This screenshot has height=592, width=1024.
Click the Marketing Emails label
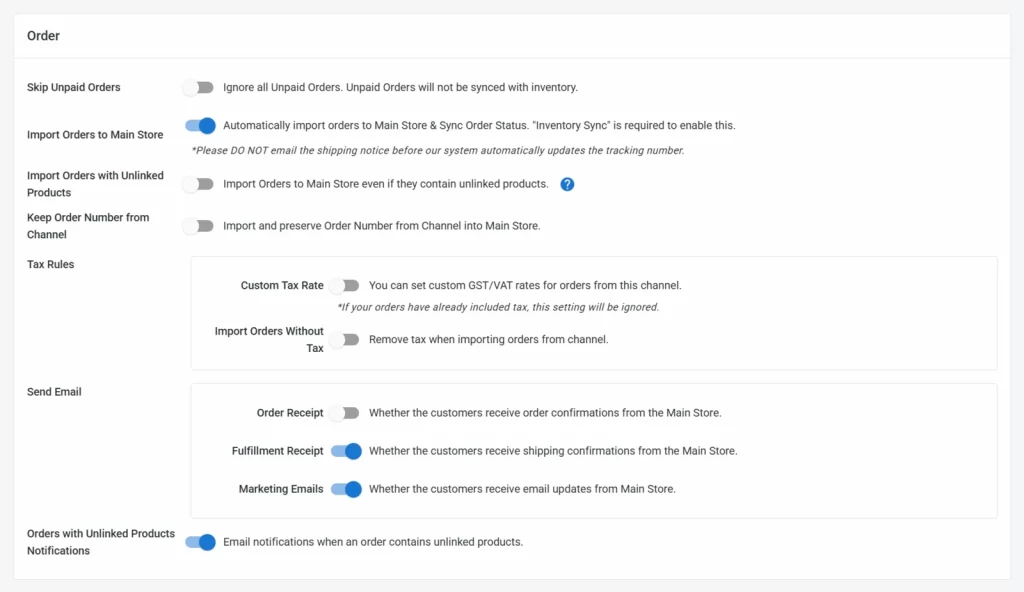tap(283, 489)
